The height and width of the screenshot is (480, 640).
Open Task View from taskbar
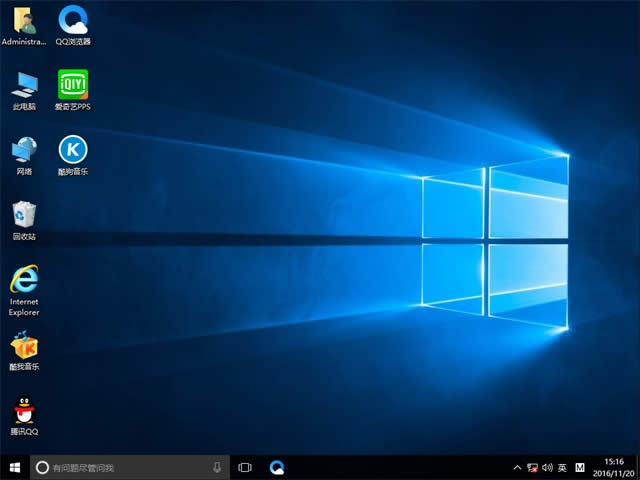click(245, 467)
